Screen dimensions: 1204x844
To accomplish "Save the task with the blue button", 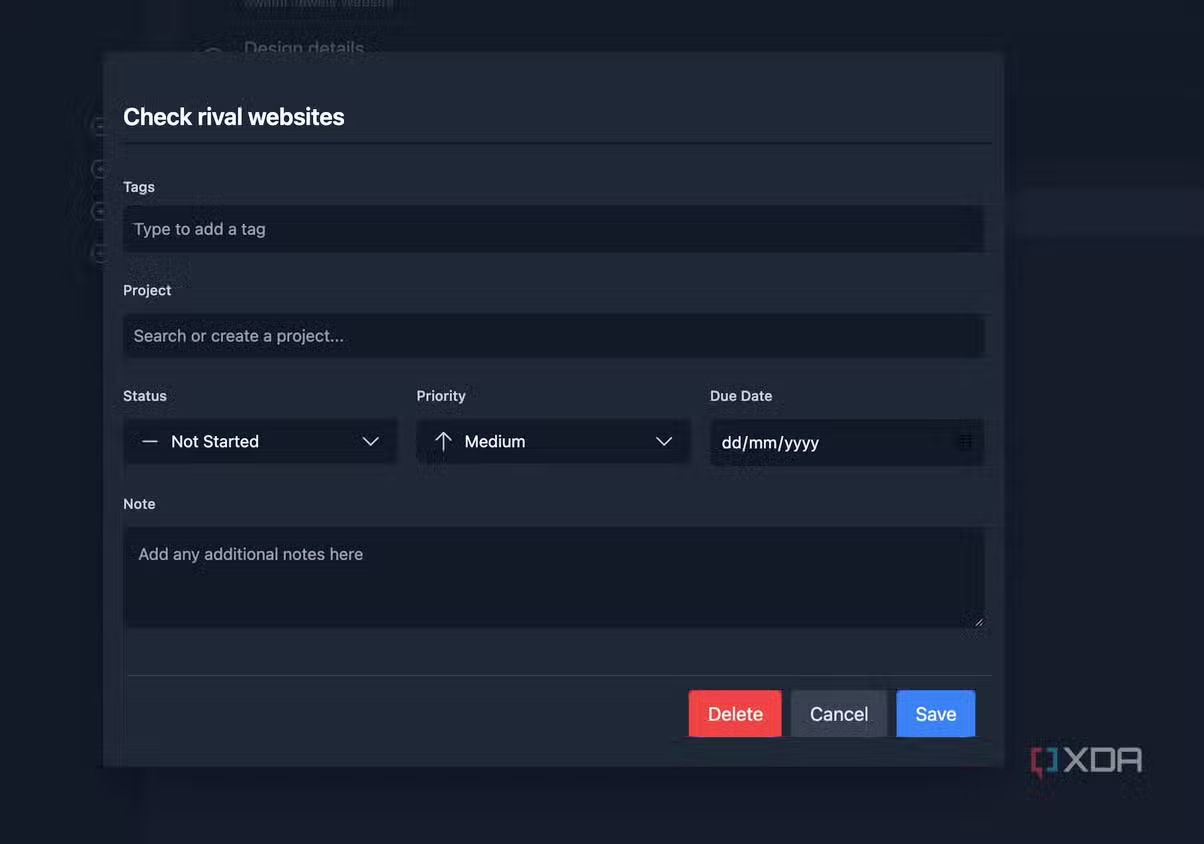I will pyautogui.click(x=935, y=714).
